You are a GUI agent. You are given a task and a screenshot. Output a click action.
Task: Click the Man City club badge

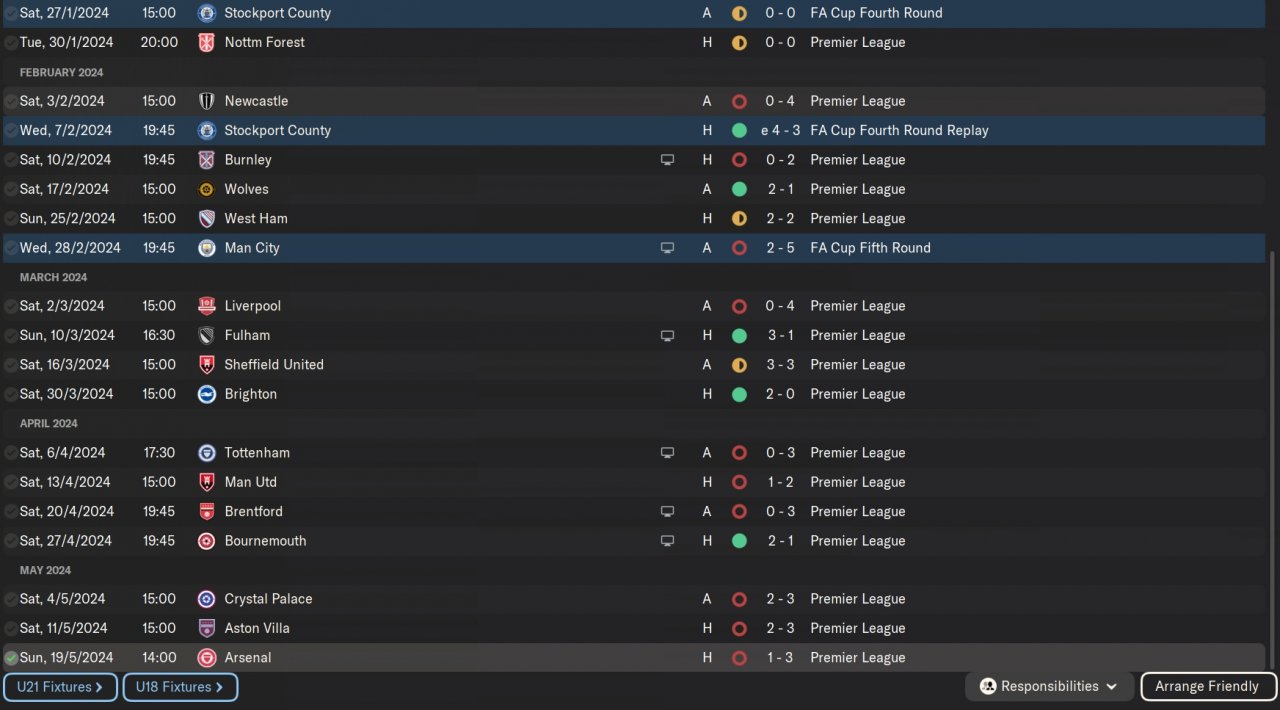click(207, 248)
